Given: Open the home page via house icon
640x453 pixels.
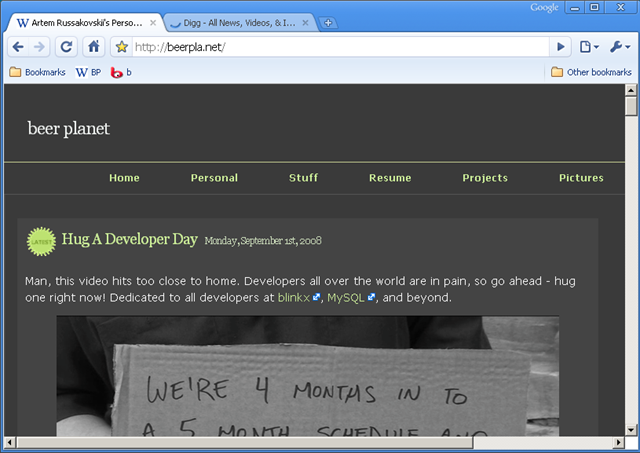Looking at the screenshot, I should (94, 47).
